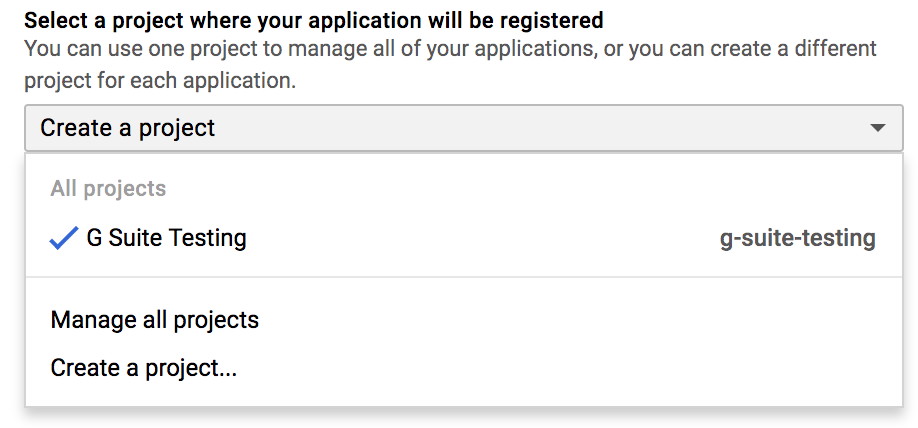Click the word Testing in the project name
Image resolution: width=918 pixels, height=428 pixels.
pos(208,238)
